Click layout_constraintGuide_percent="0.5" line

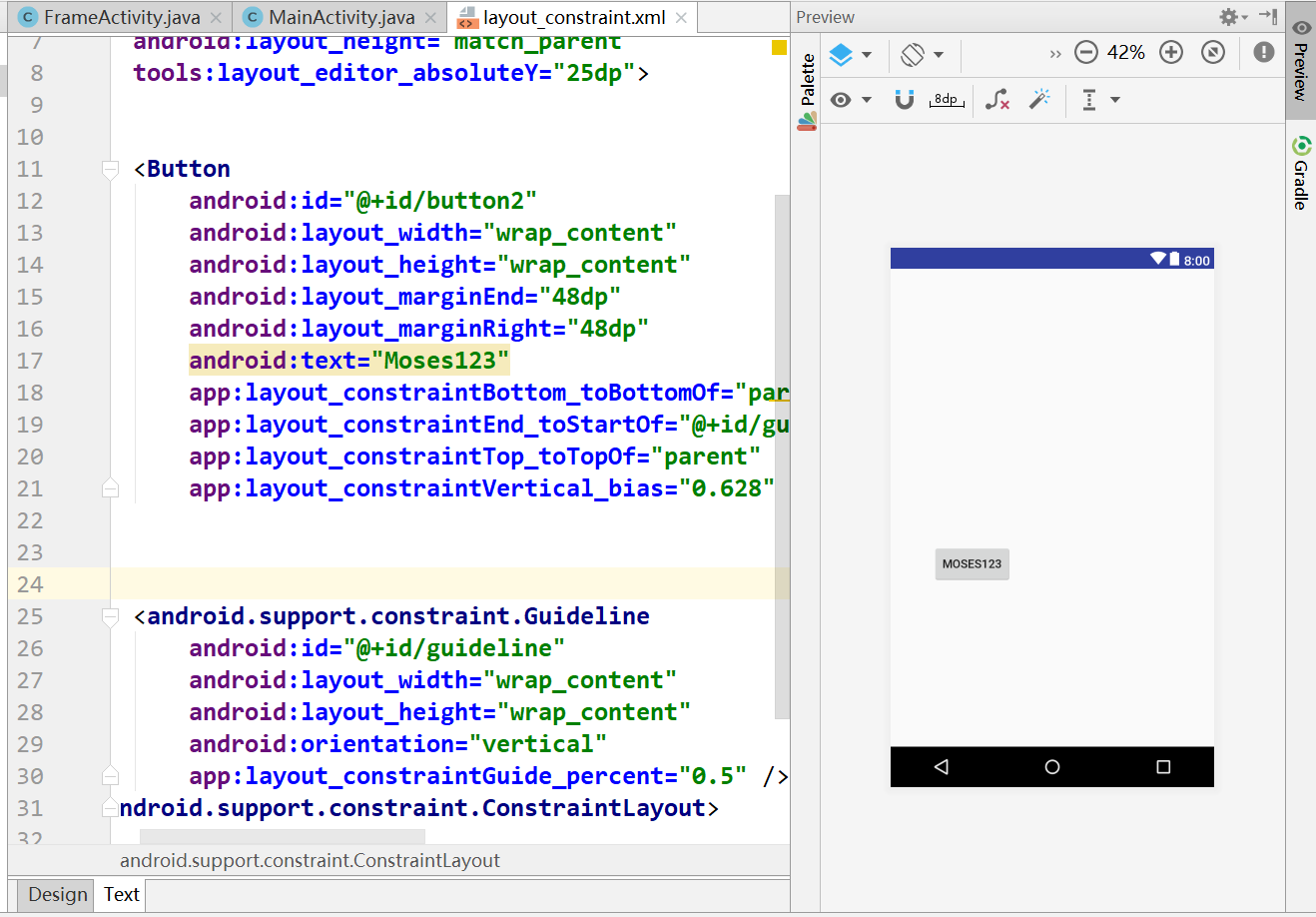[x=489, y=776]
